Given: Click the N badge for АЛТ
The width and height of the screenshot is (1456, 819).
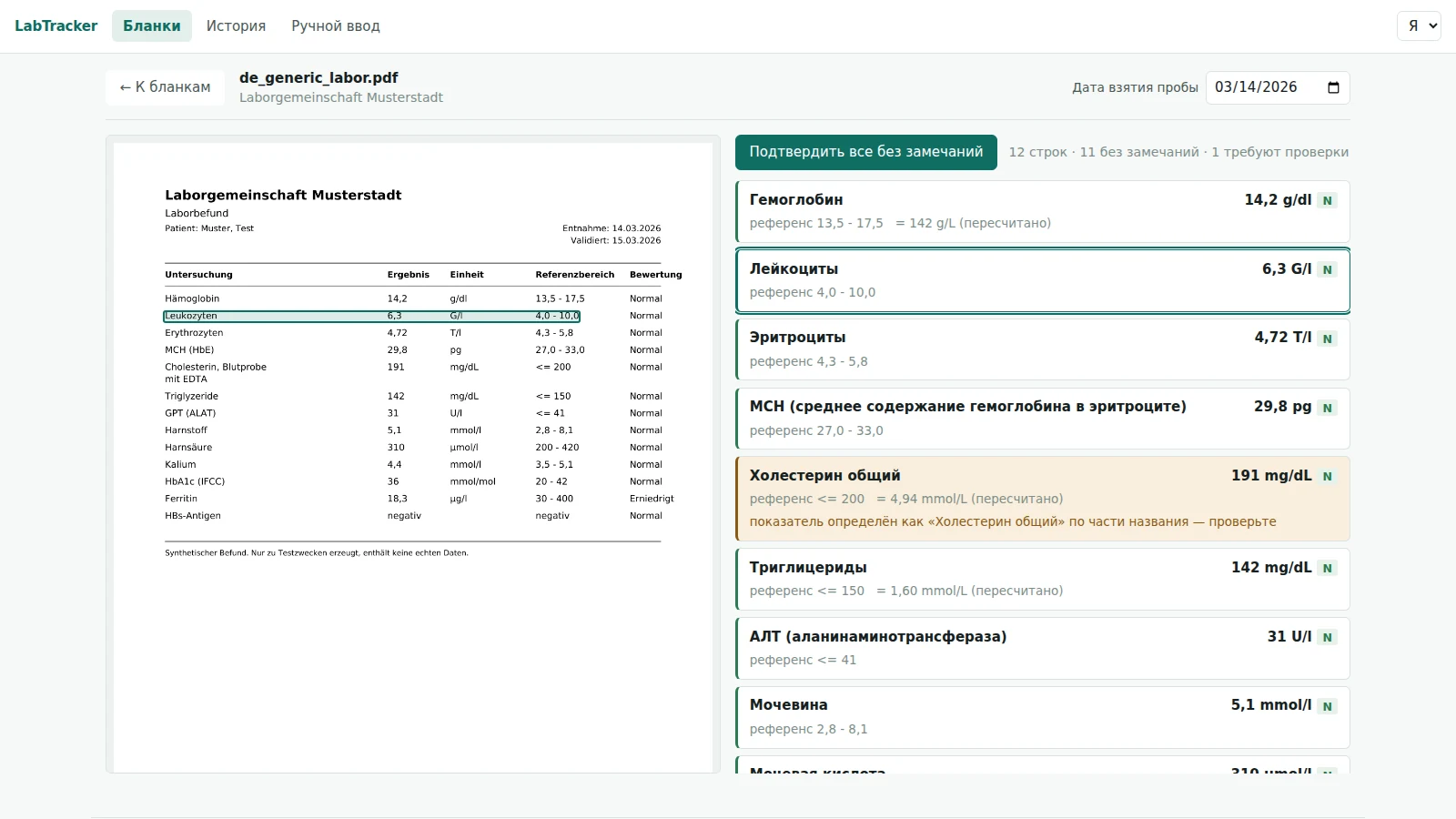Looking at the screenshot, I should [1328, 637].
